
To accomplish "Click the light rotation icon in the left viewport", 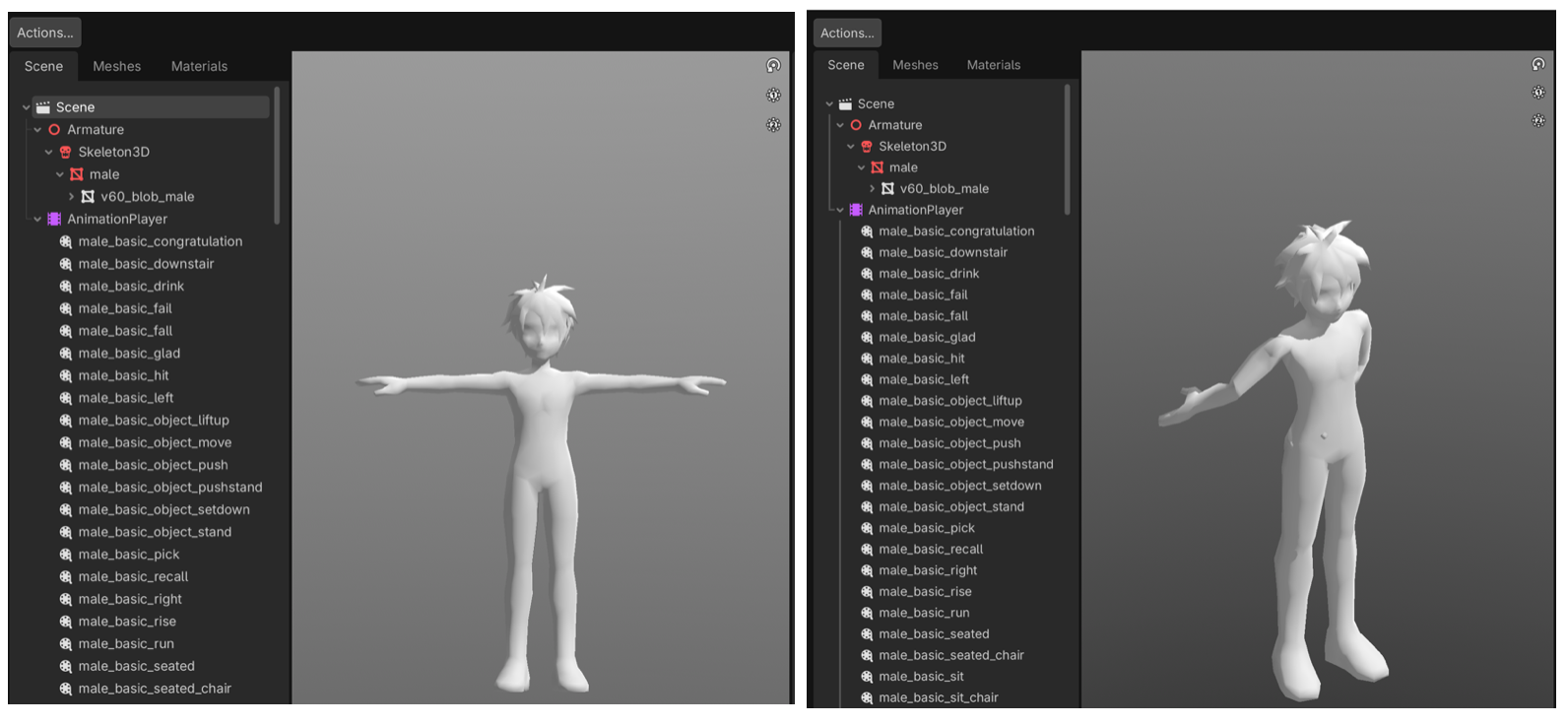I will click(x=773, y=66).
